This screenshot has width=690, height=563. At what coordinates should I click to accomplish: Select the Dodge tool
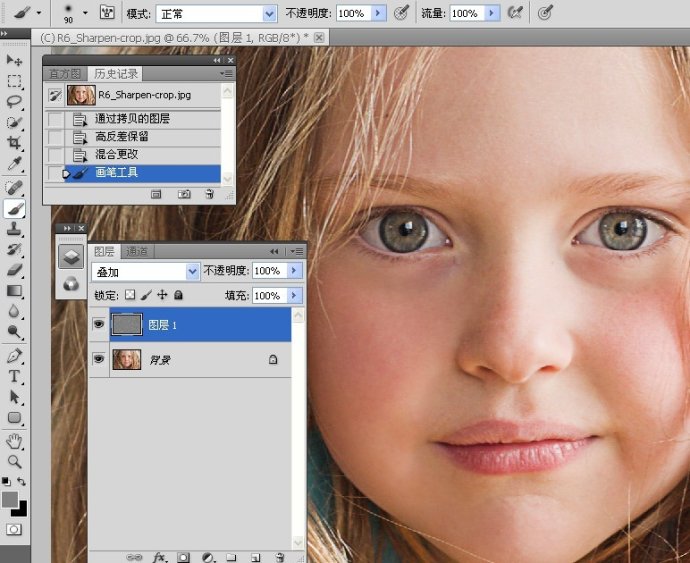(x=14, y=331)
